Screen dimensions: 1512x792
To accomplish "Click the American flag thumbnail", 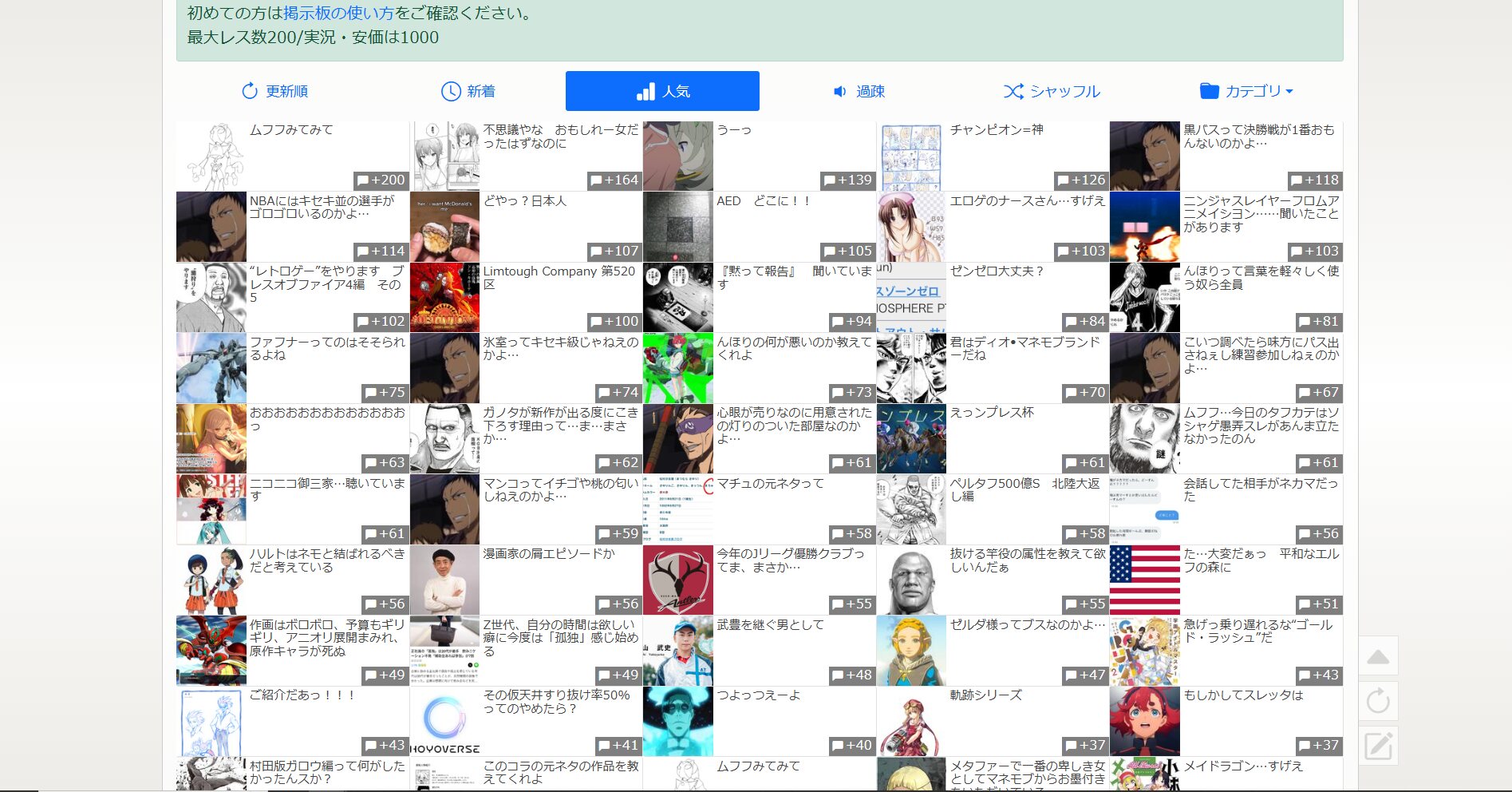I will point(1144,580).
